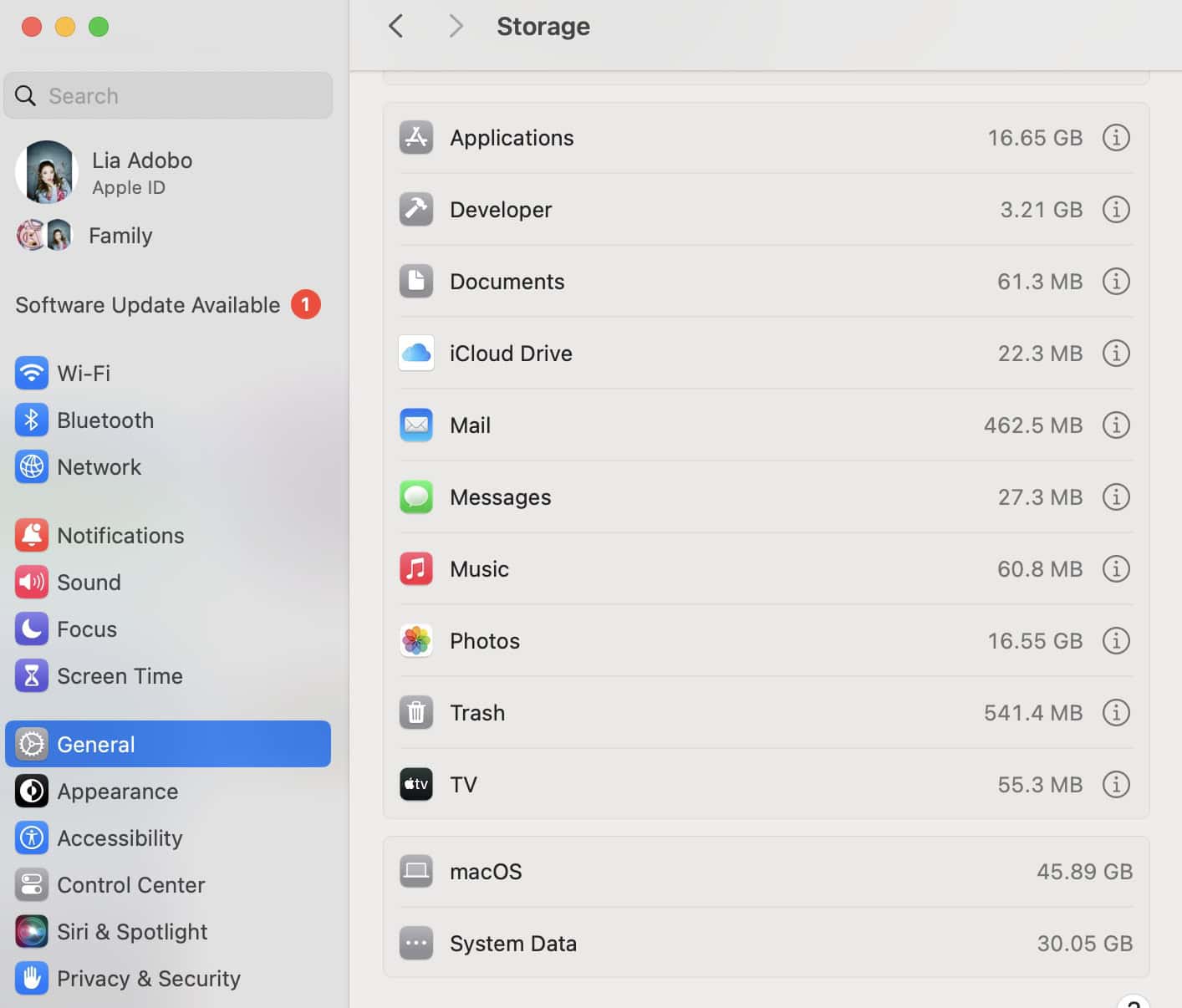Screen dimensions: 1182x1008
Task: Open Family sharing settings
Action: tap(168, 236)
